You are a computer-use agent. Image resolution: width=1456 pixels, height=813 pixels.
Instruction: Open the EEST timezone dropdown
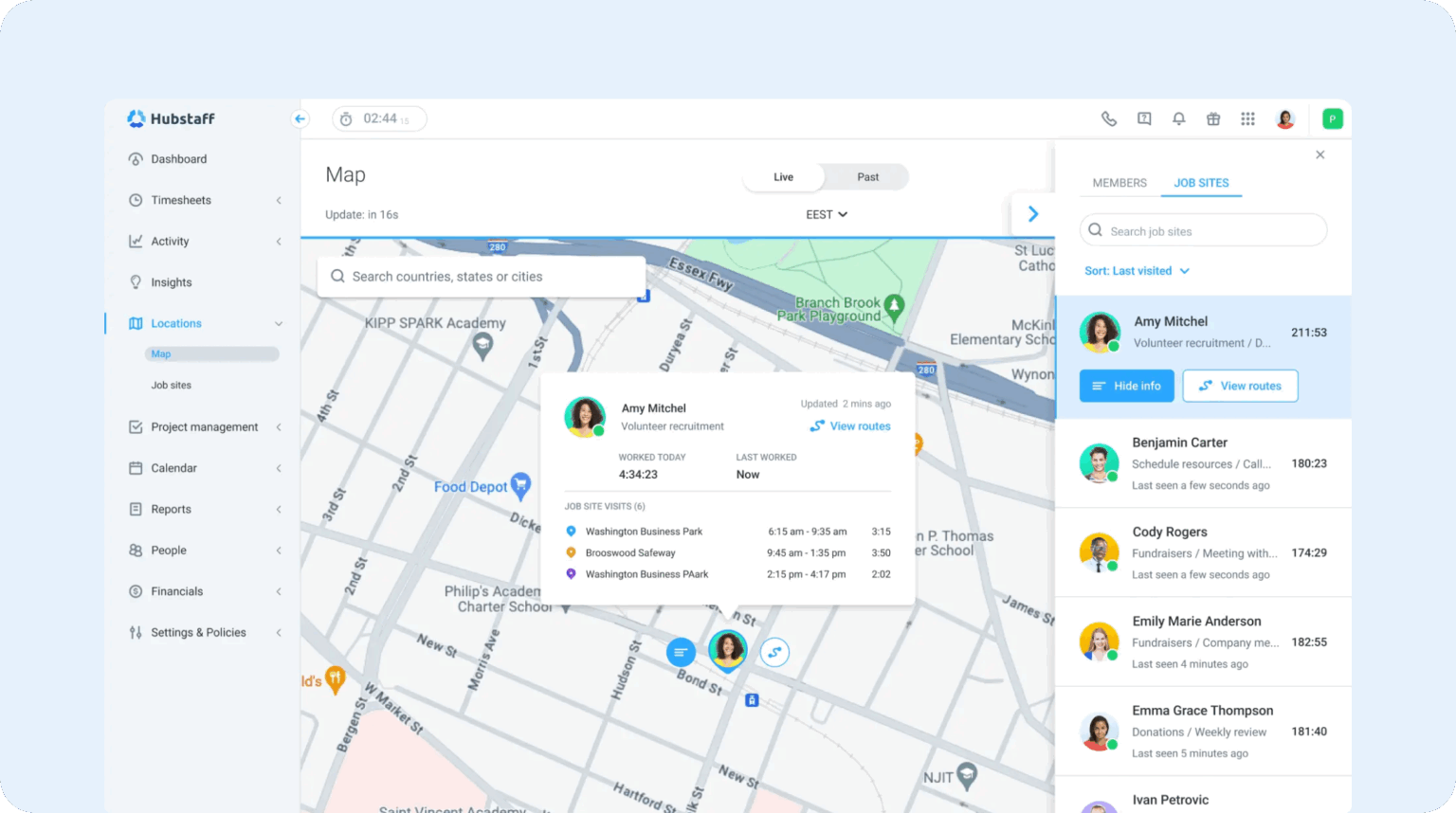pyautogui.click(x=827, y=215)
